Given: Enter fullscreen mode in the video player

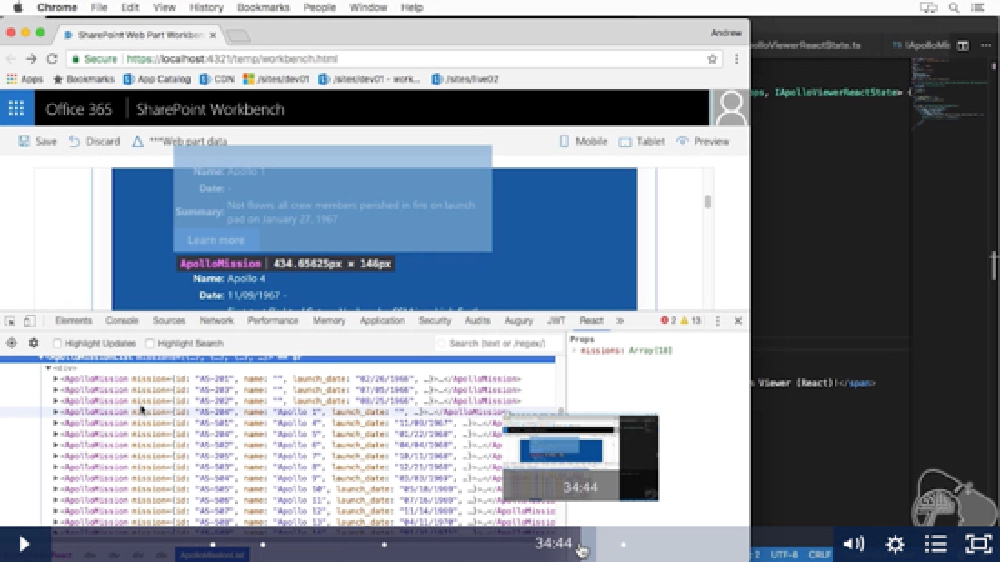Looking at the screenshot, I should (x=977, y=544).
